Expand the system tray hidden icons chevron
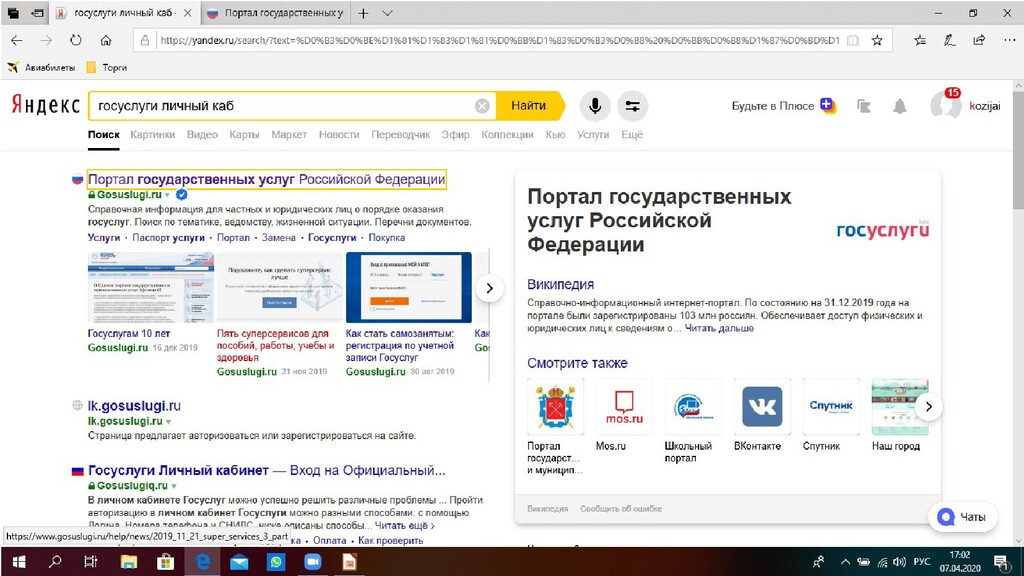This screenshot has height=576, width=1024. 845,562
